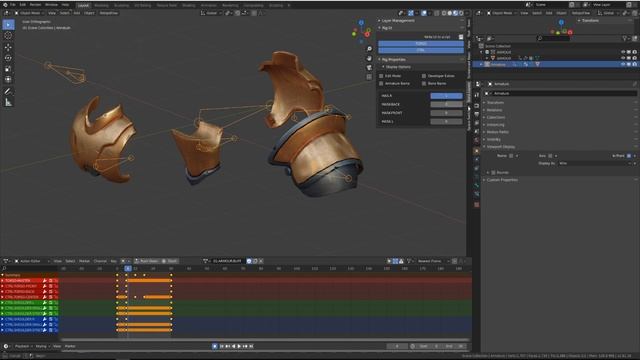Select the Select Box tool
Screen dimensions: 640x360
(x=8, y=24)
